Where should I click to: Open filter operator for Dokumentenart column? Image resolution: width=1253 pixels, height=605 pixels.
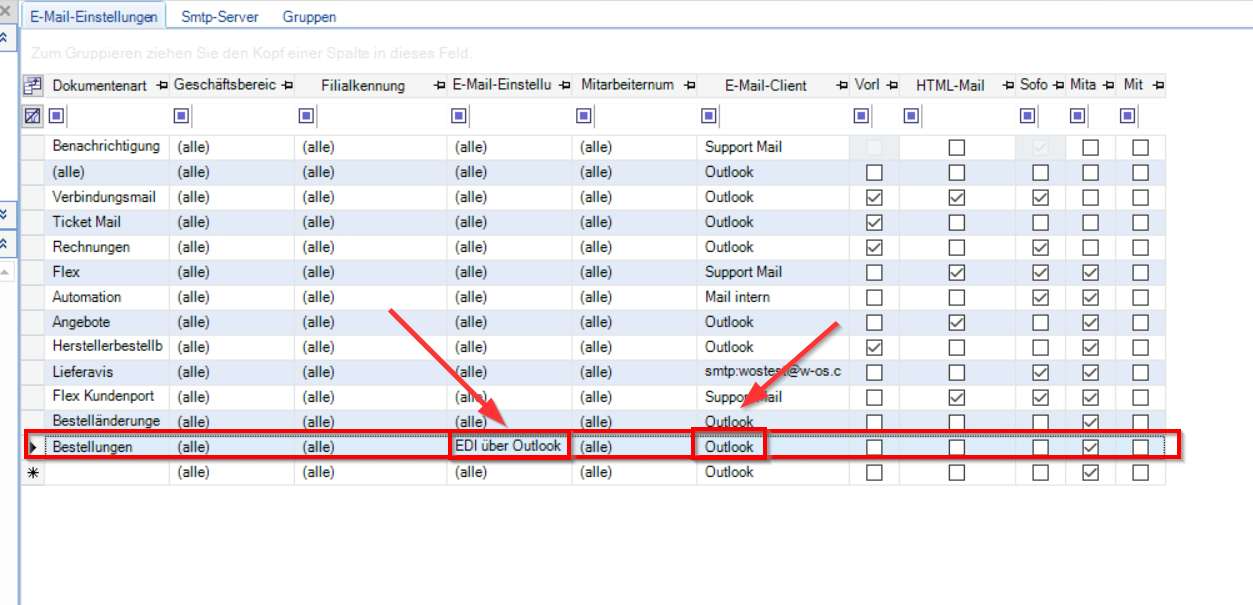pos(57,116)
